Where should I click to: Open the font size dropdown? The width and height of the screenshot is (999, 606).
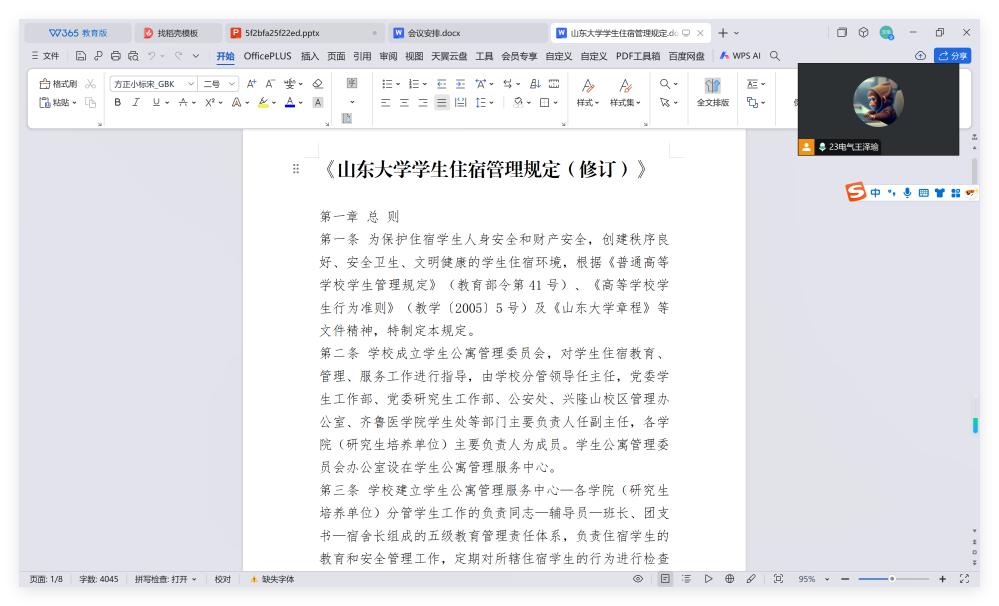(x=232, y=83)
